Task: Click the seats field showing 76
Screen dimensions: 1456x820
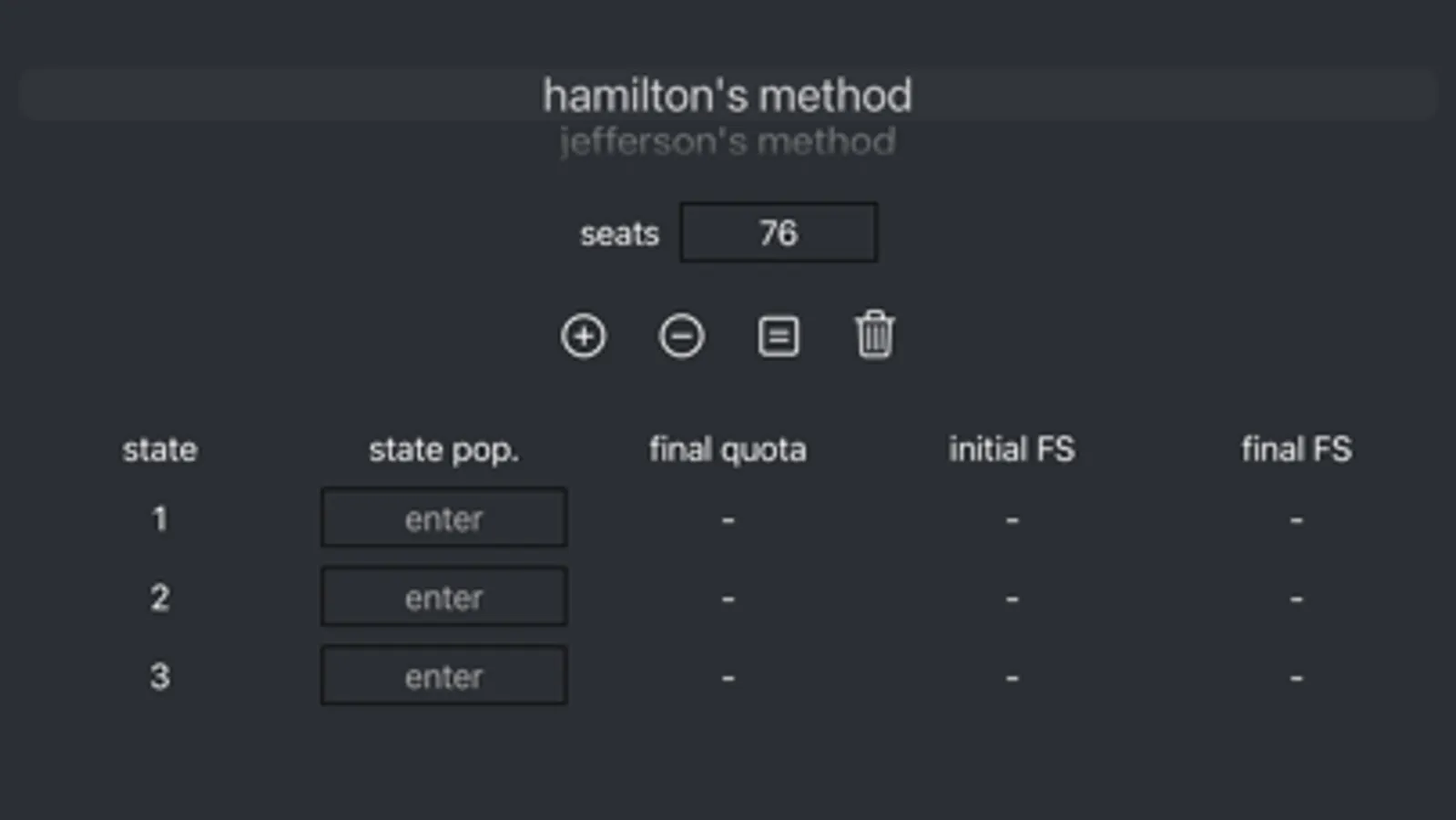Action: click(779, 233)
